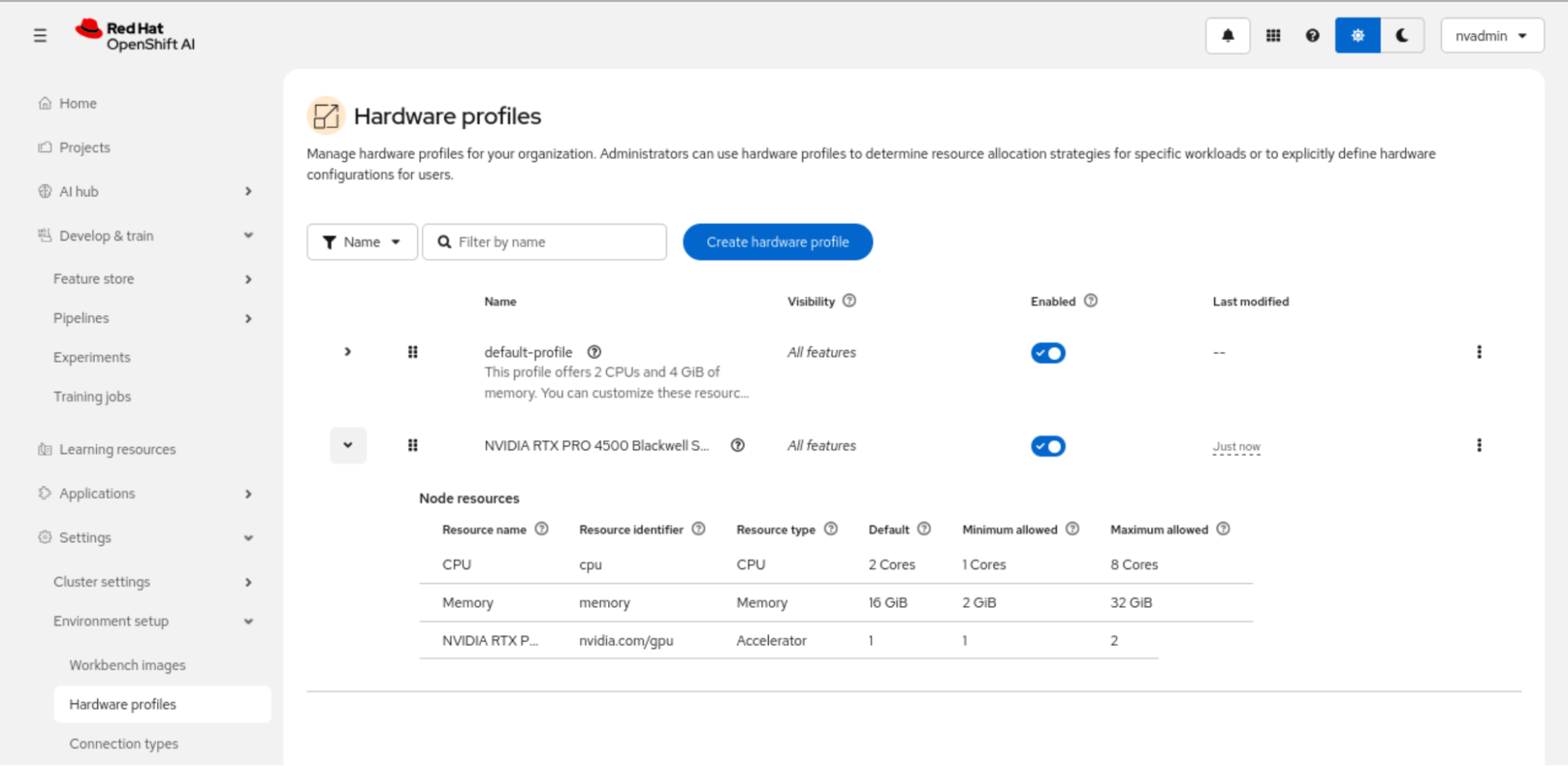Click the help question mark icon in header
Image resolution: width=1568 pixels, height=766 pixels.
click(x=1312, y=35)
